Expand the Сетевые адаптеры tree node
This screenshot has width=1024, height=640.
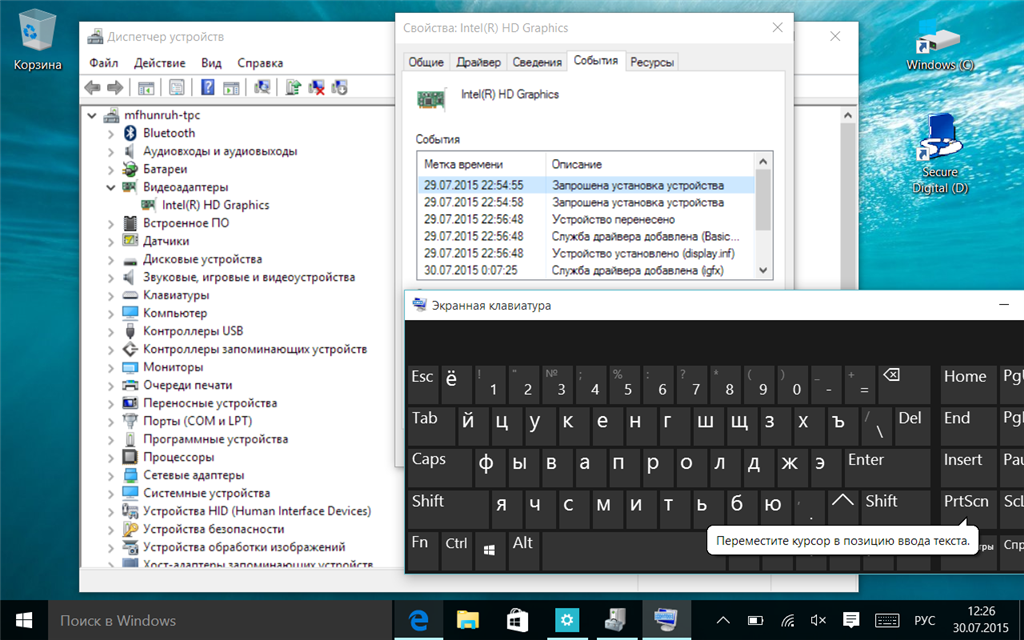click(x=110, y=475)
